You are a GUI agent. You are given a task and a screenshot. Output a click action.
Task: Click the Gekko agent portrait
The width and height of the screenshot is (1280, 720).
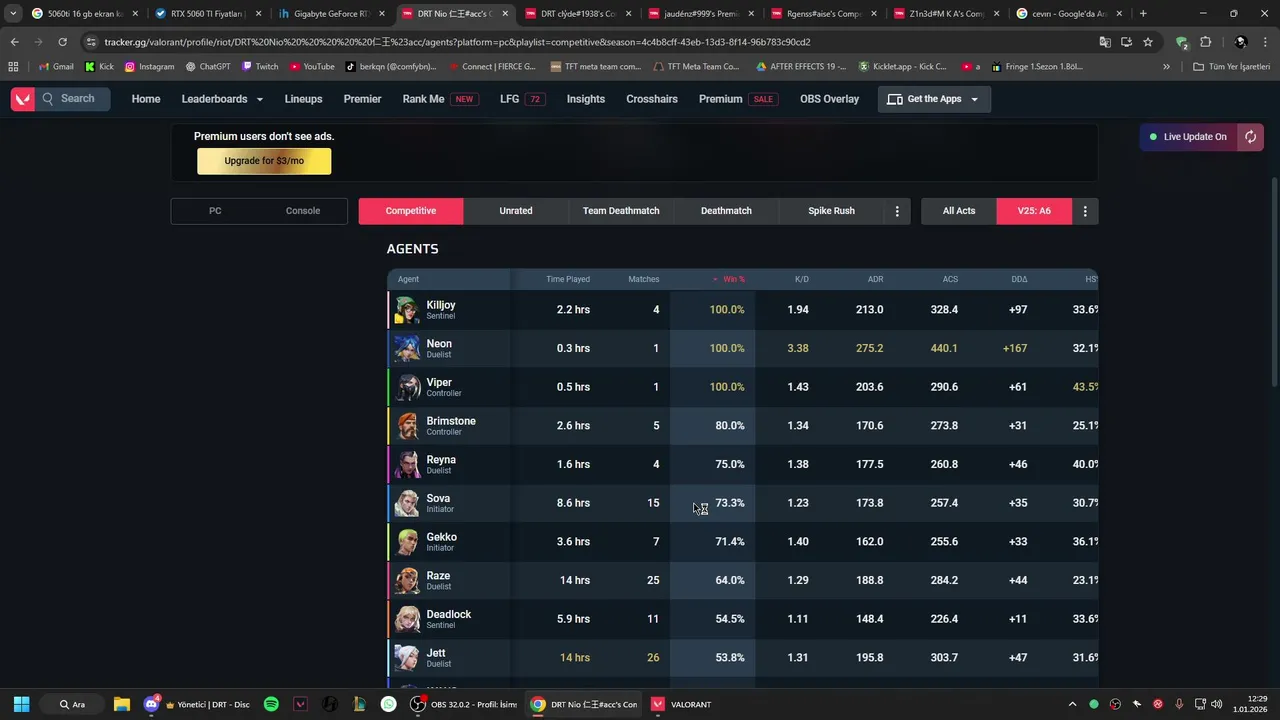[407, 542]
